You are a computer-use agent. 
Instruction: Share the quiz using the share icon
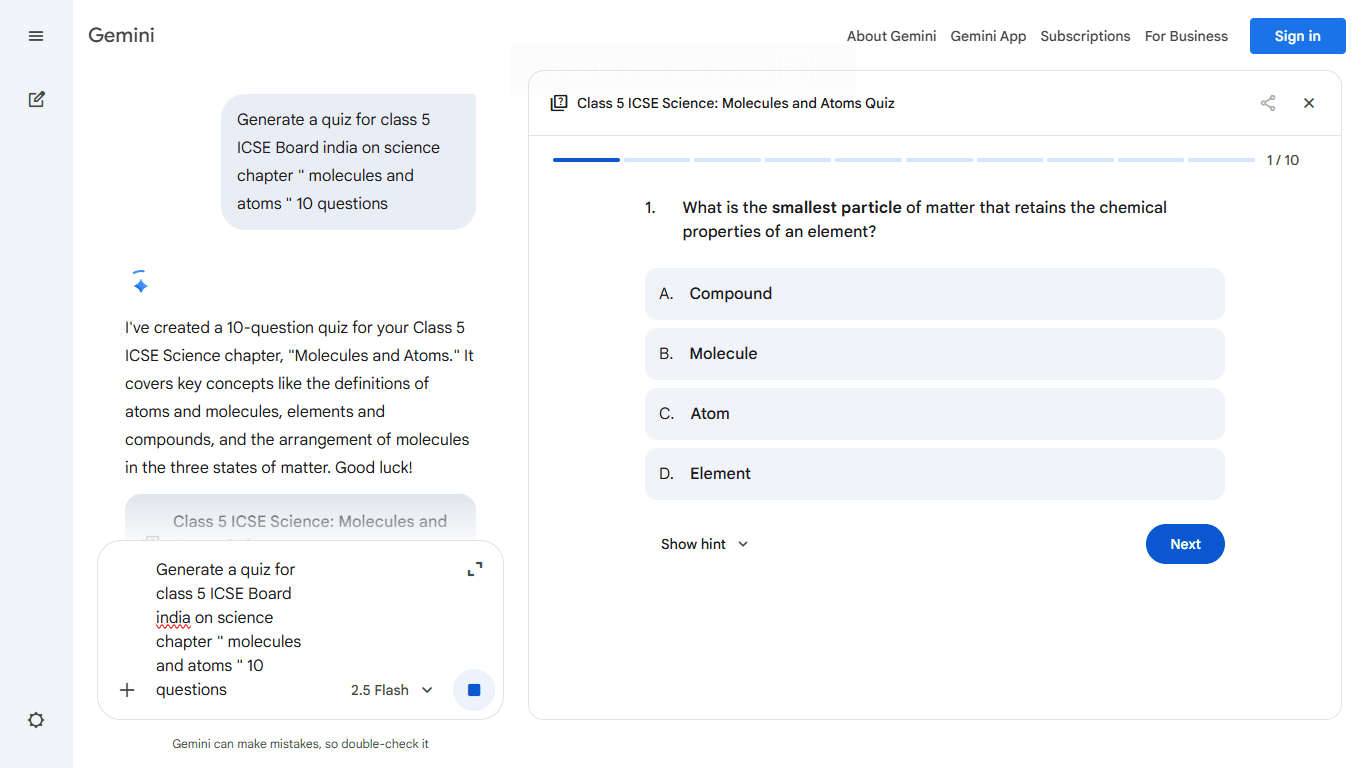pyautogui.click(x=1268, y=103)
